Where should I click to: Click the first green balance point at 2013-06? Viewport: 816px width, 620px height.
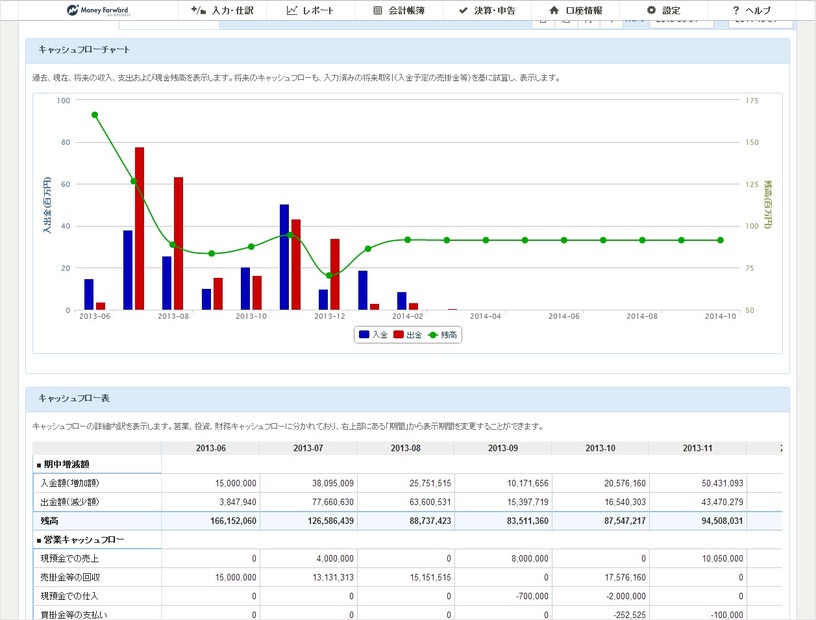pyautogui.click(x=95, y=115)
